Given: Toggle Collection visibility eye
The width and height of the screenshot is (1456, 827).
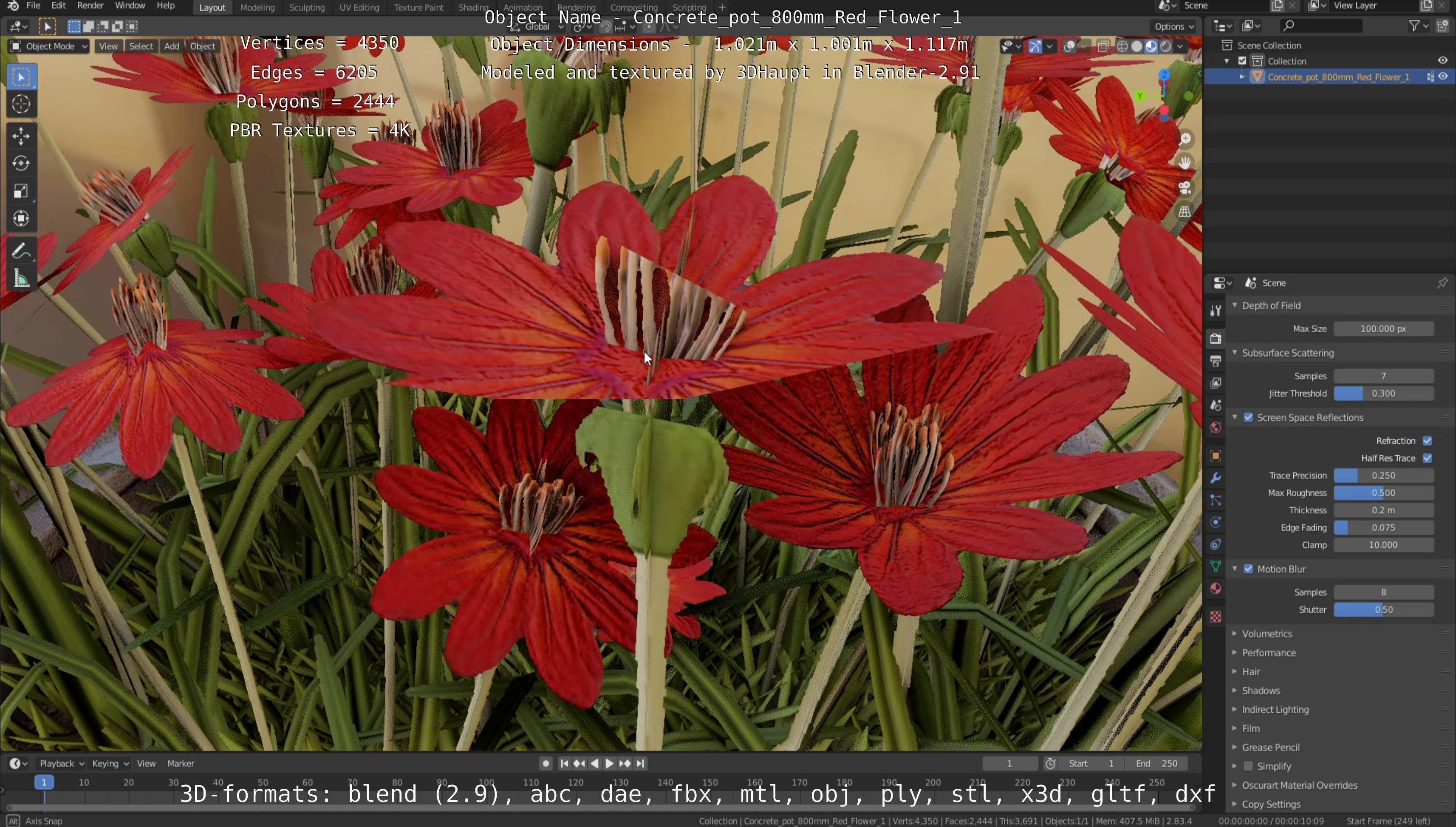Looking at the screenshot, I should (x=1443, y=61).
